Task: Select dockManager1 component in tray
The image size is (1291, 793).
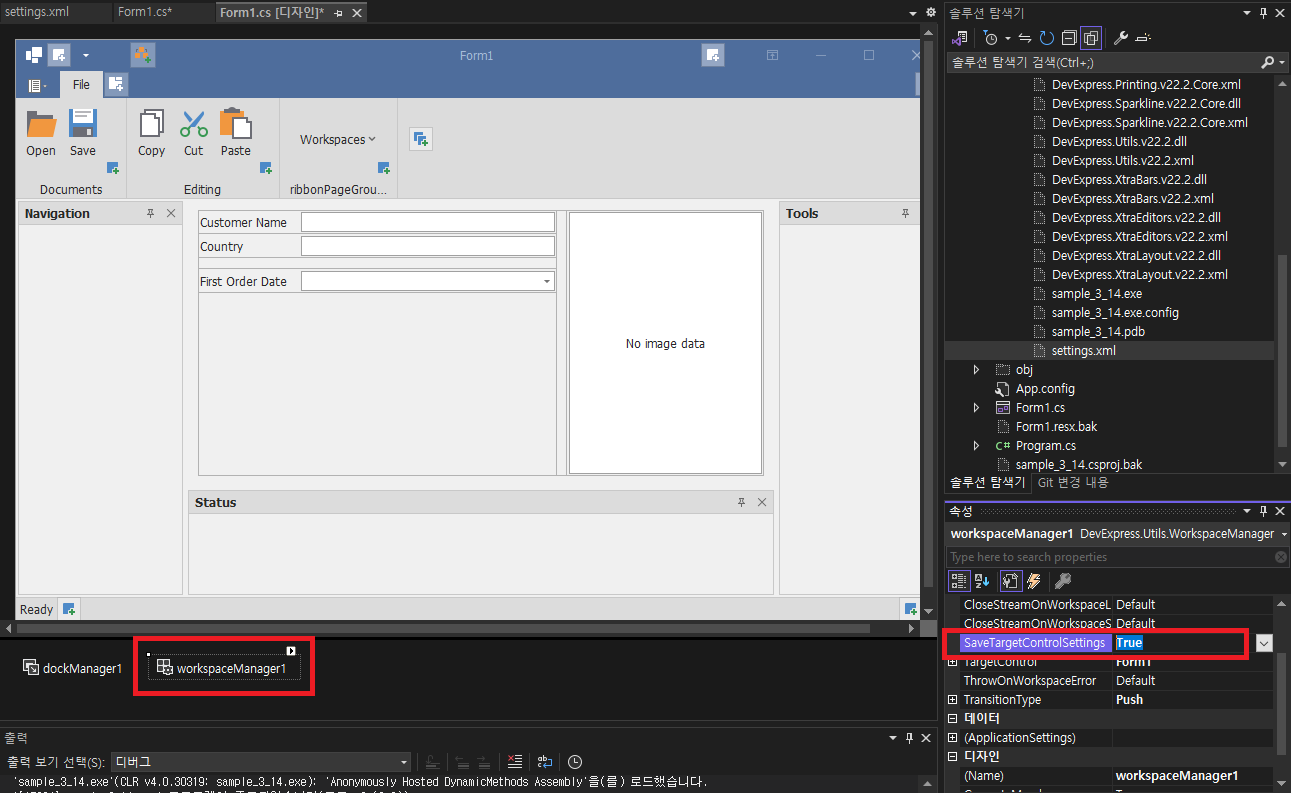Action: point(72,668)
